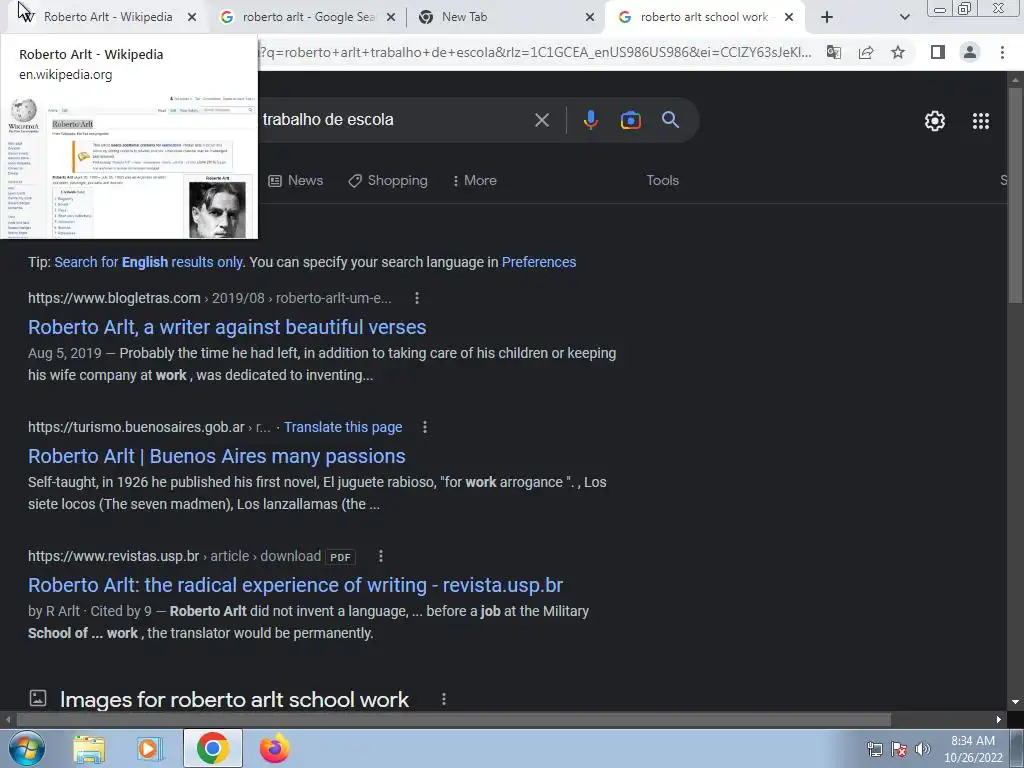Open Roberto Arlt: the radical experience of writing
Image resolution: width=1024 pixels, height=768 pixels.
coord(295,585)
